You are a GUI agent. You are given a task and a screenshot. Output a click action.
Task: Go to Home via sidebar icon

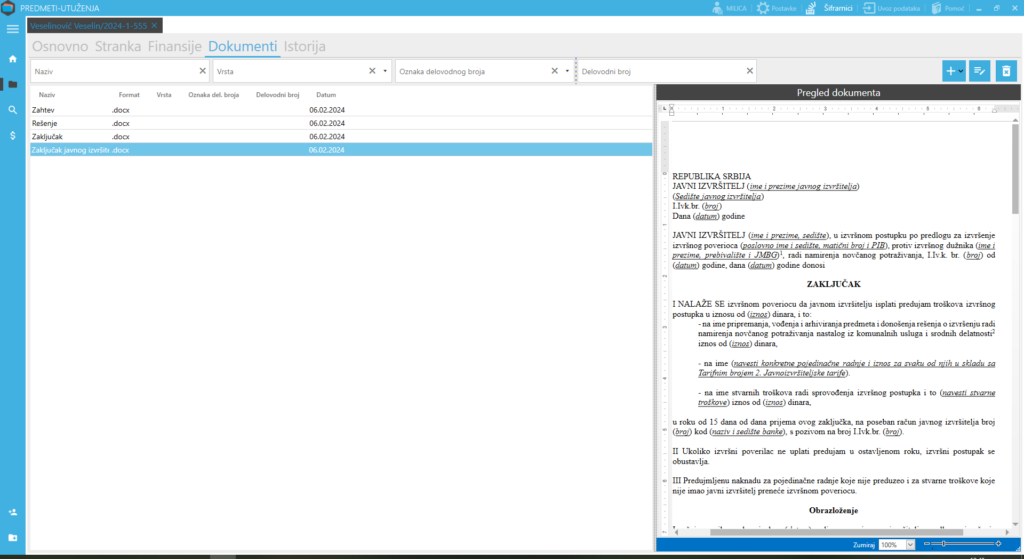click(x=12, y=59)
